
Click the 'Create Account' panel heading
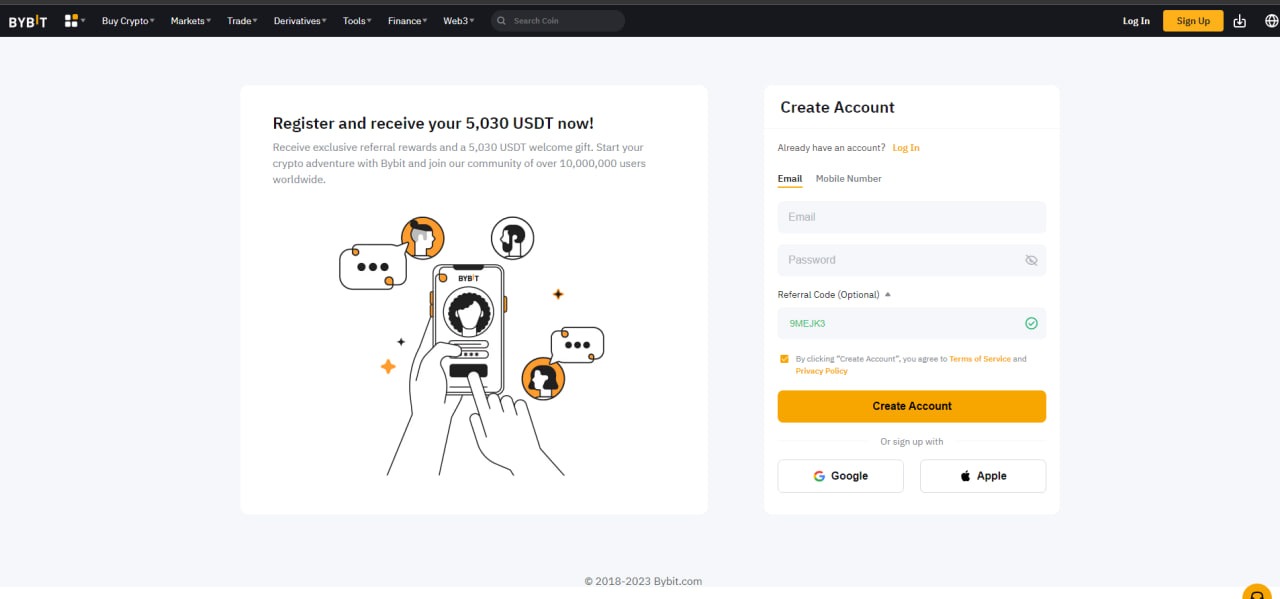click(837, 107)
